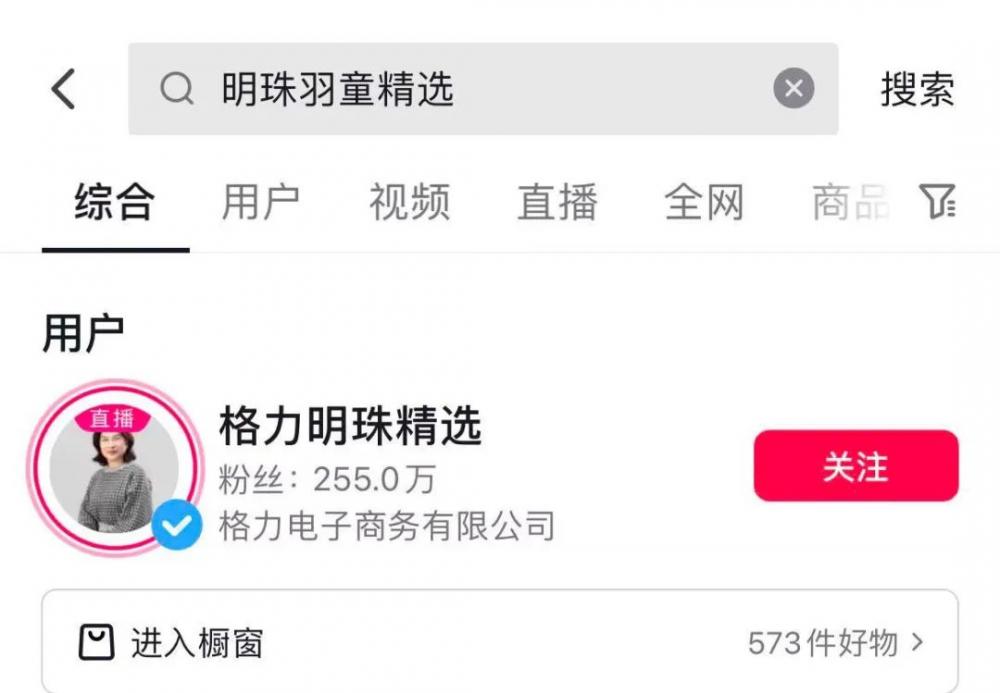The height and width of the screenshot is (693, 1000).
Task: Open the 全网 tab
Action: (x=704, y=202)
